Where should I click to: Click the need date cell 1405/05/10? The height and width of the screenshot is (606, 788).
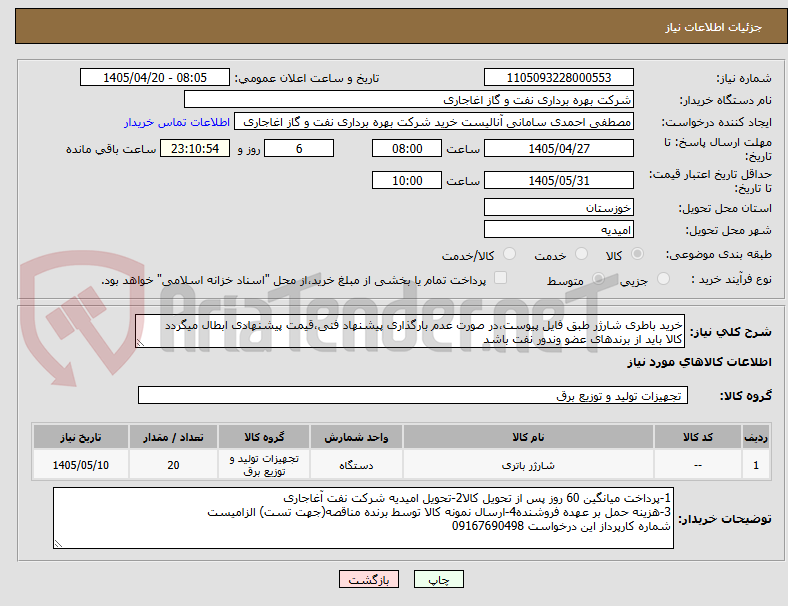coord(80,465)
